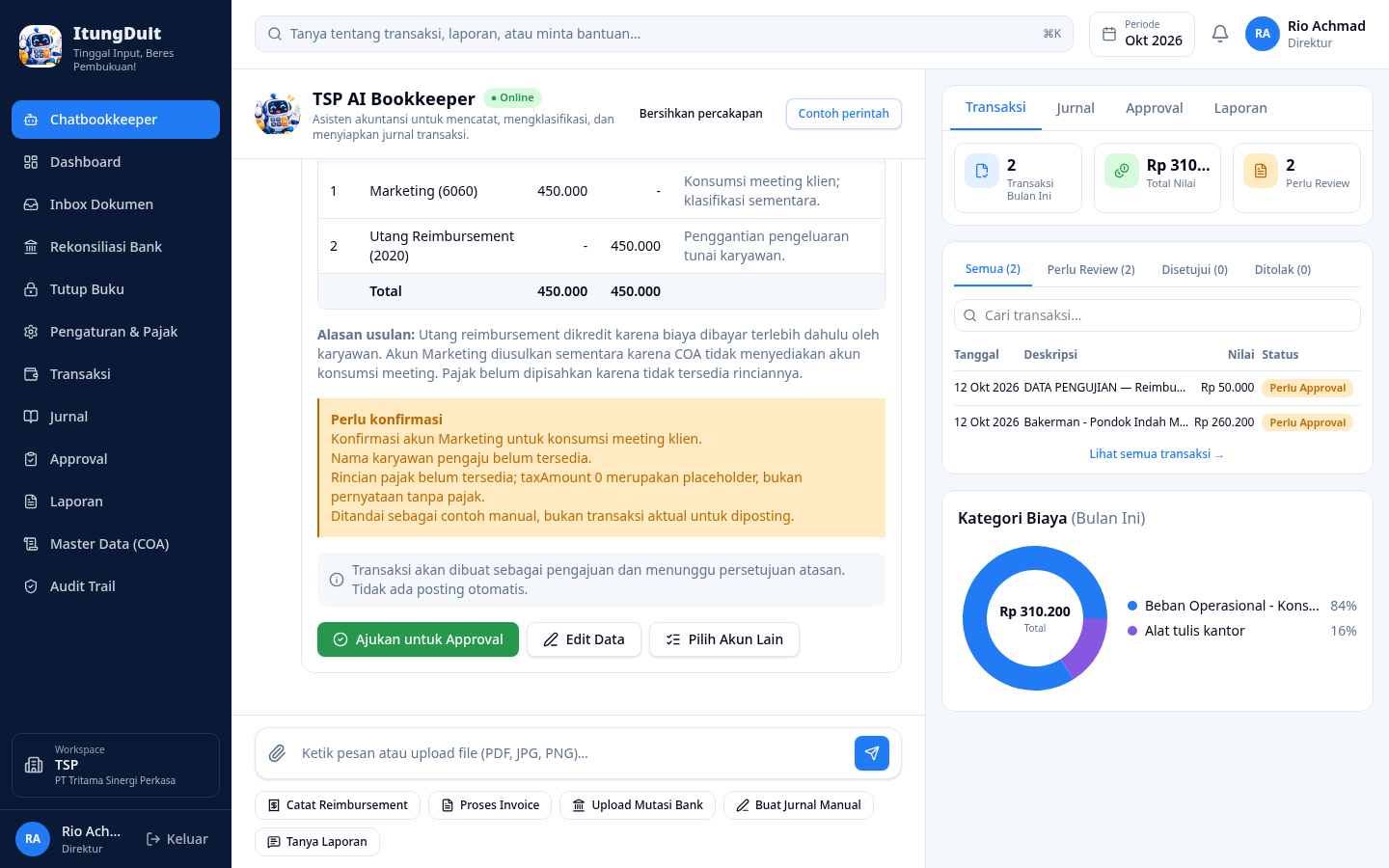The image size is (1389, 868).
Task: Switch to the Jurnal tab
Action: 1076,108
